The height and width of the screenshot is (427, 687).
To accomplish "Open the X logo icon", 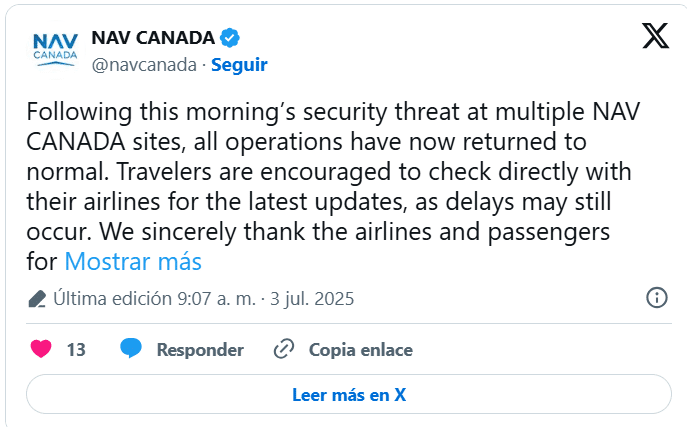I will point(655,37).
